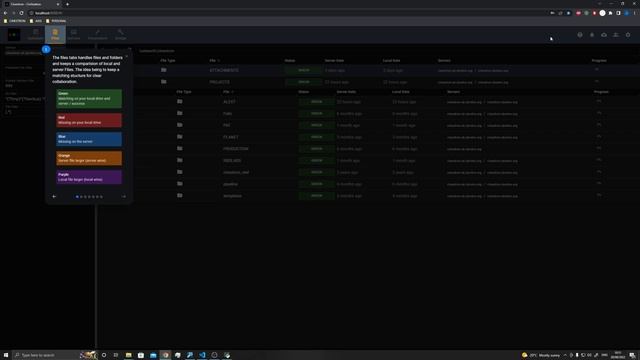Click the green status badge for ATTACHMENTS

click(x=303, y=70)
